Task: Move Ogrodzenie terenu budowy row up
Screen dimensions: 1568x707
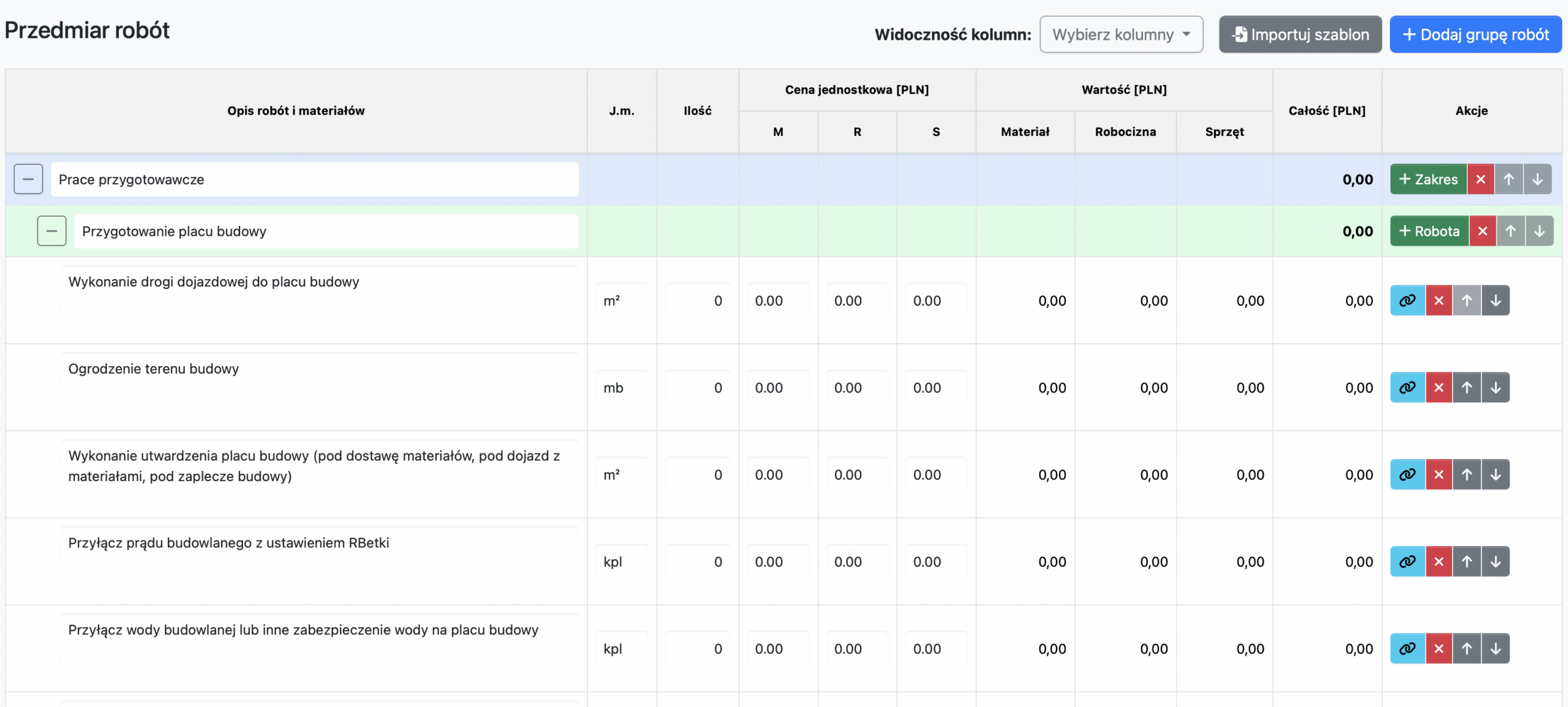Action: point(1466,387)
